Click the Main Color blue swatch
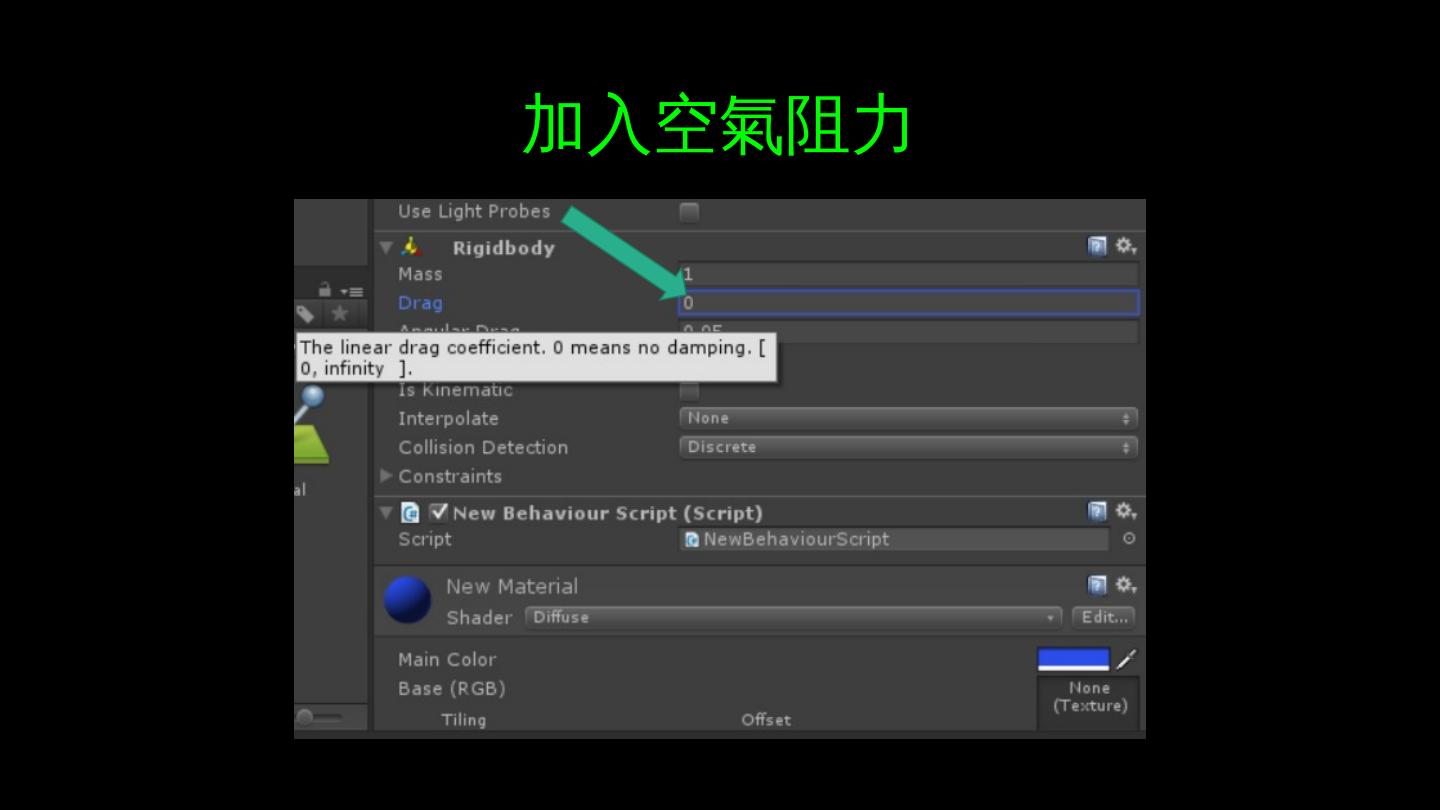This screenshot has width=1440, height=810. tap(1074, 660)
